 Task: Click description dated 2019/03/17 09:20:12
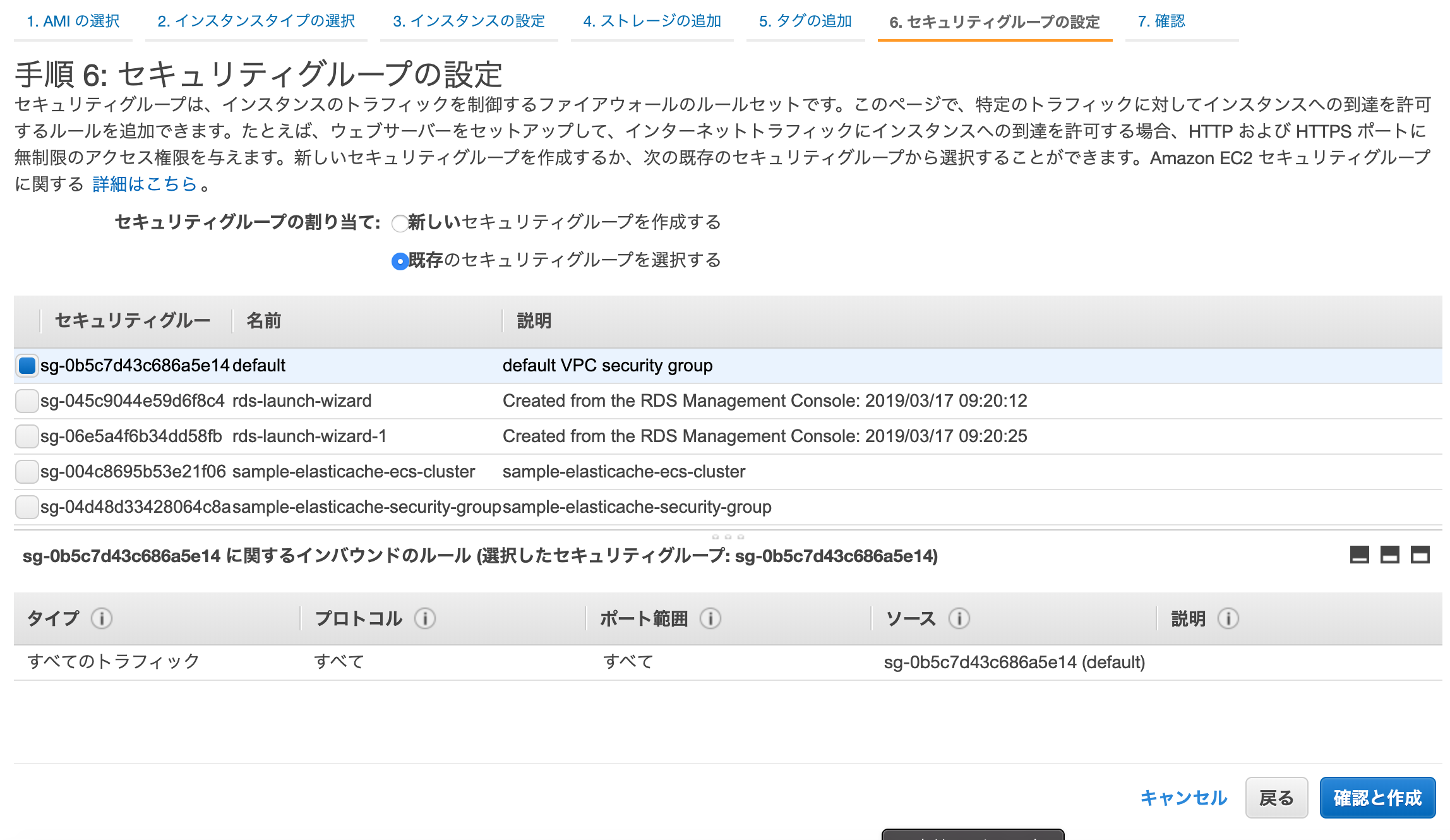[765, 401]
